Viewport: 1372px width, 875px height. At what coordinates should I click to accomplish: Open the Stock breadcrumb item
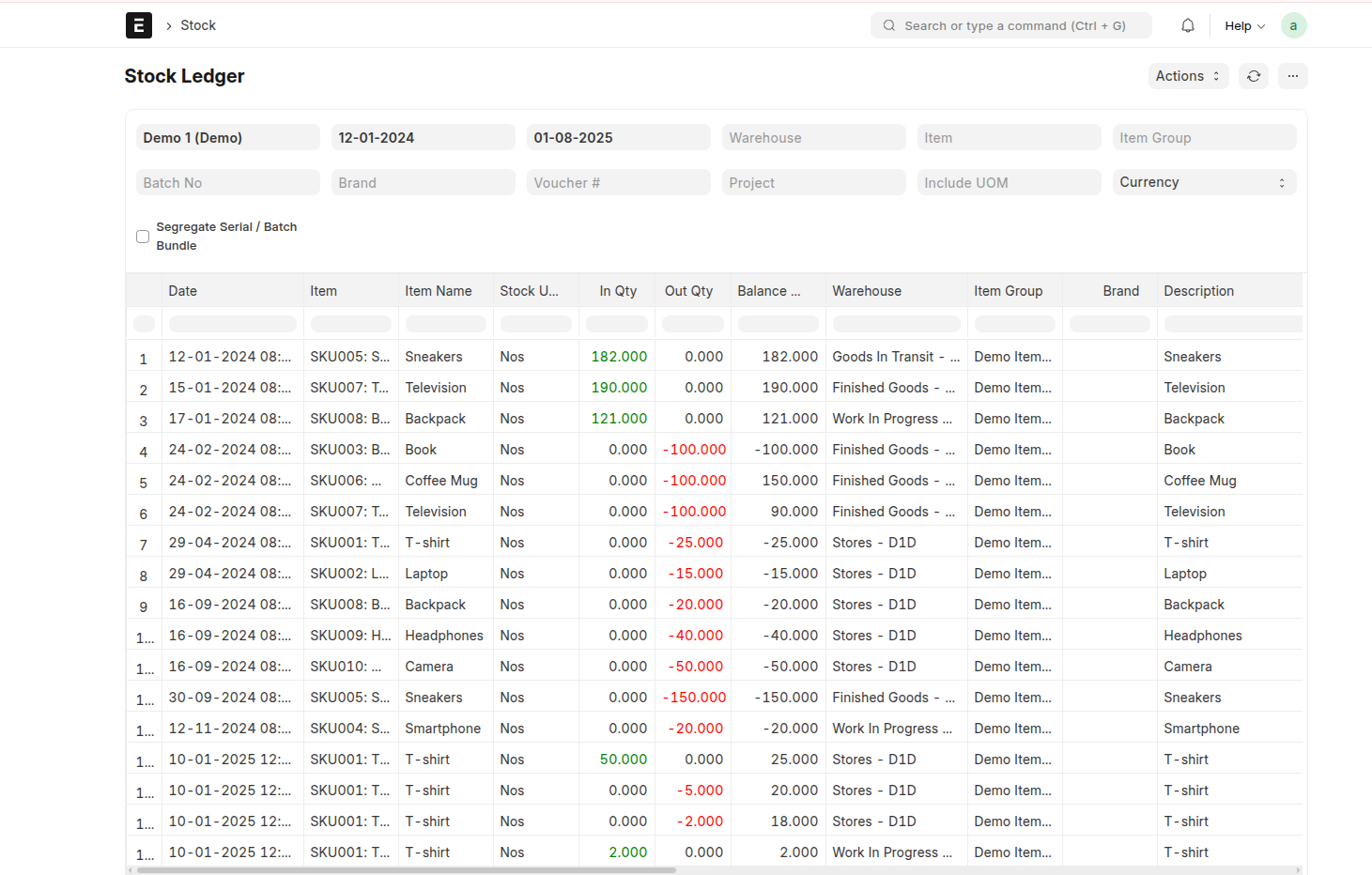tap(199, 25)
